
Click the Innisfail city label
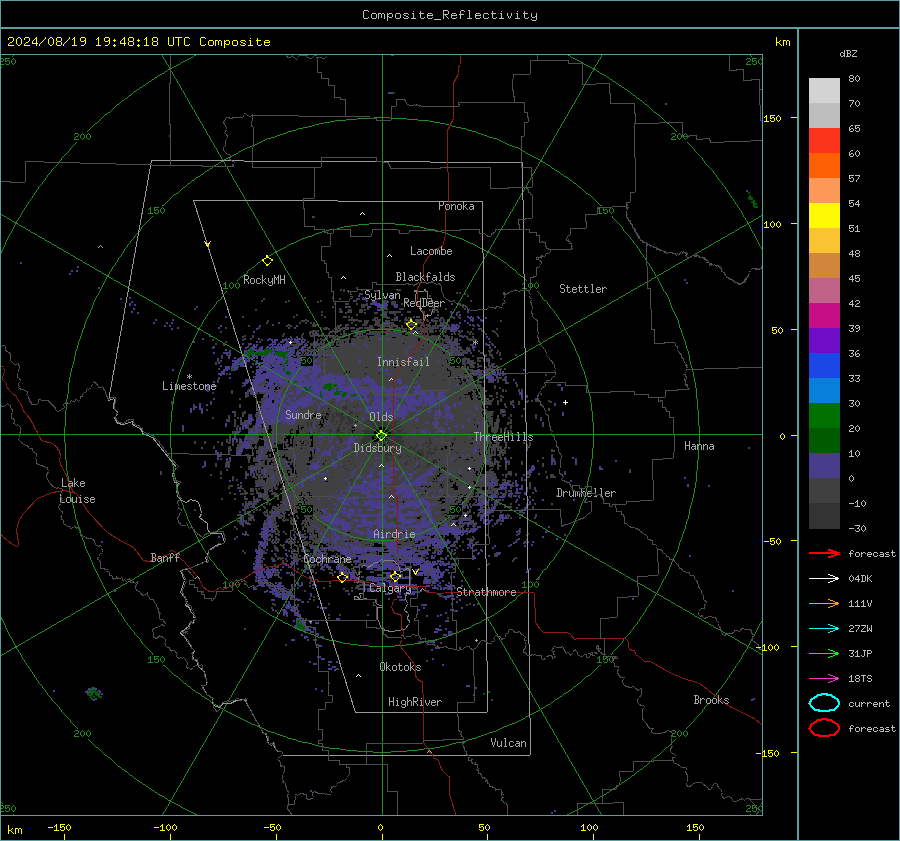[x=403, y=362]
